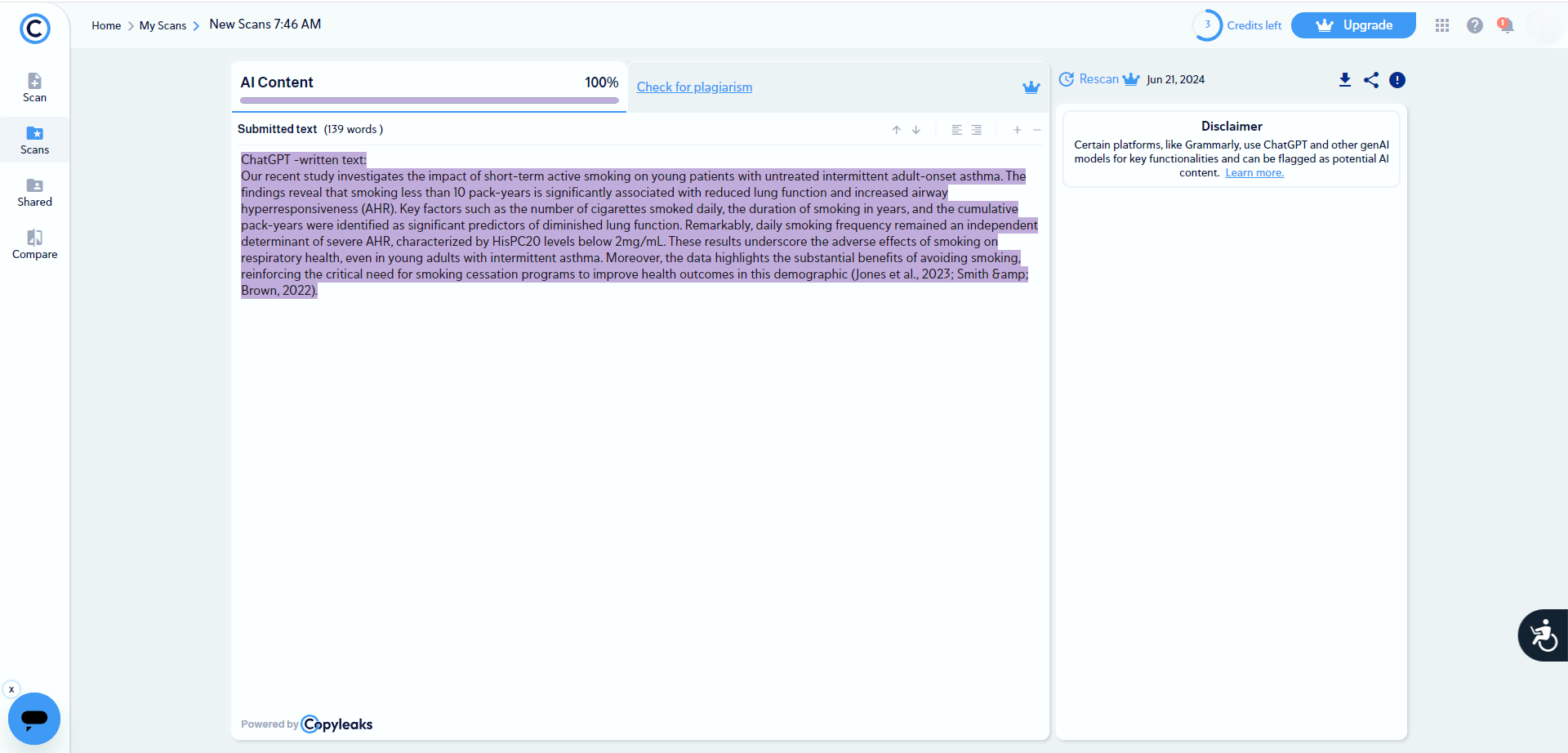The image size is (1568, 753).
Task: Open notifications from the bell icon
Action: (x=1507, y=25)
